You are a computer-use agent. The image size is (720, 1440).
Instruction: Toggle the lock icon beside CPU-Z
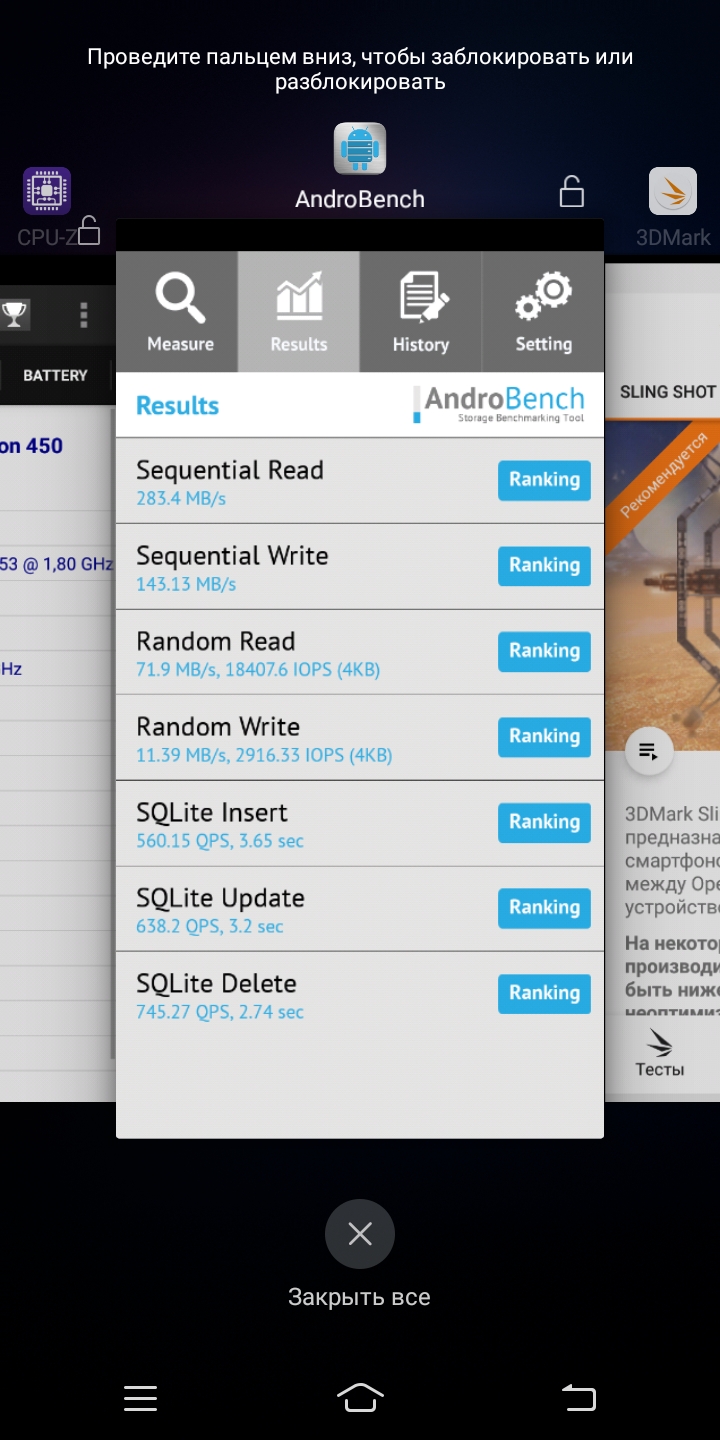click(x=89, y=230)
